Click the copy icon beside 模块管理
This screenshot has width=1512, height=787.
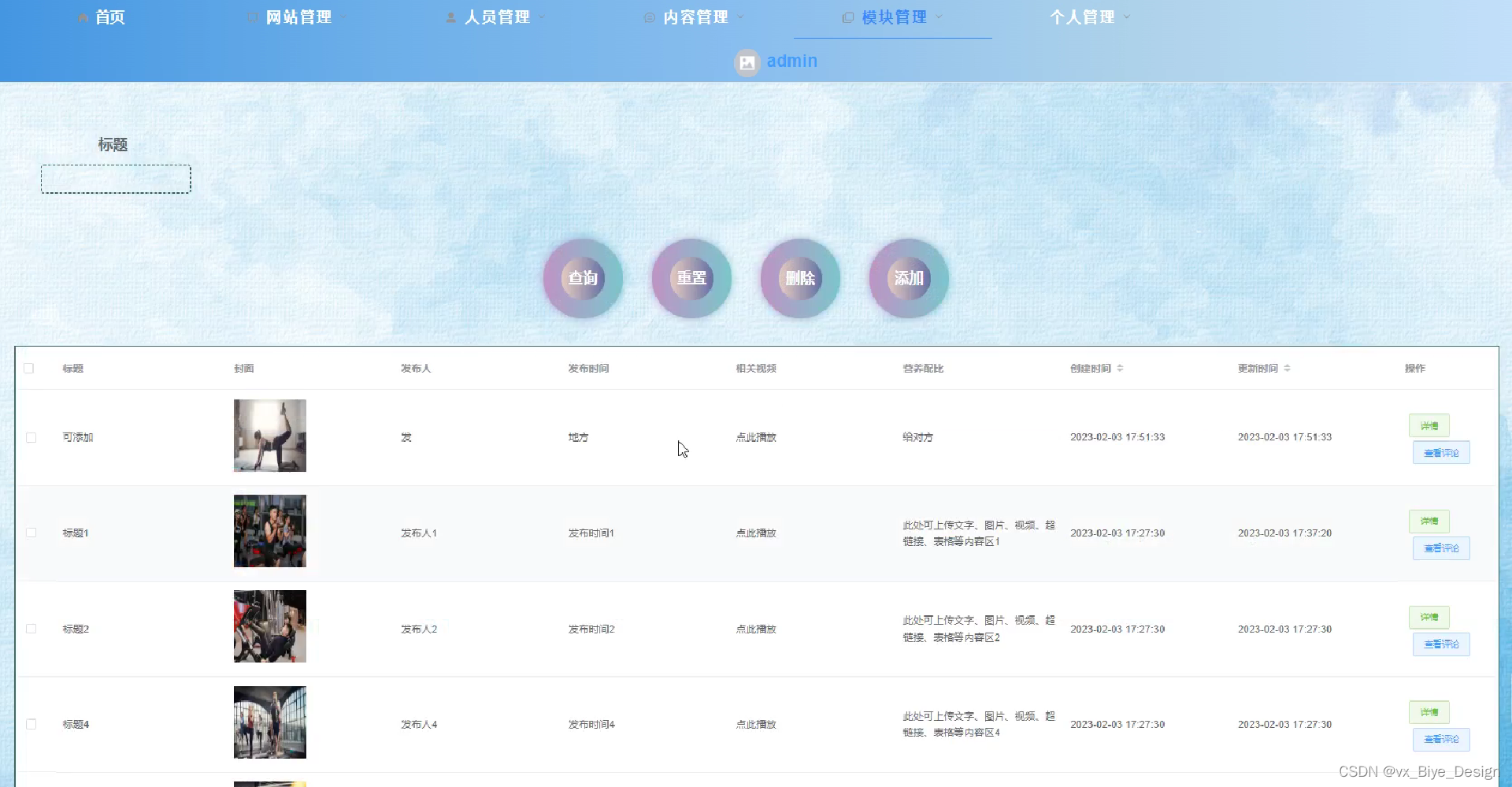[848, 17]
